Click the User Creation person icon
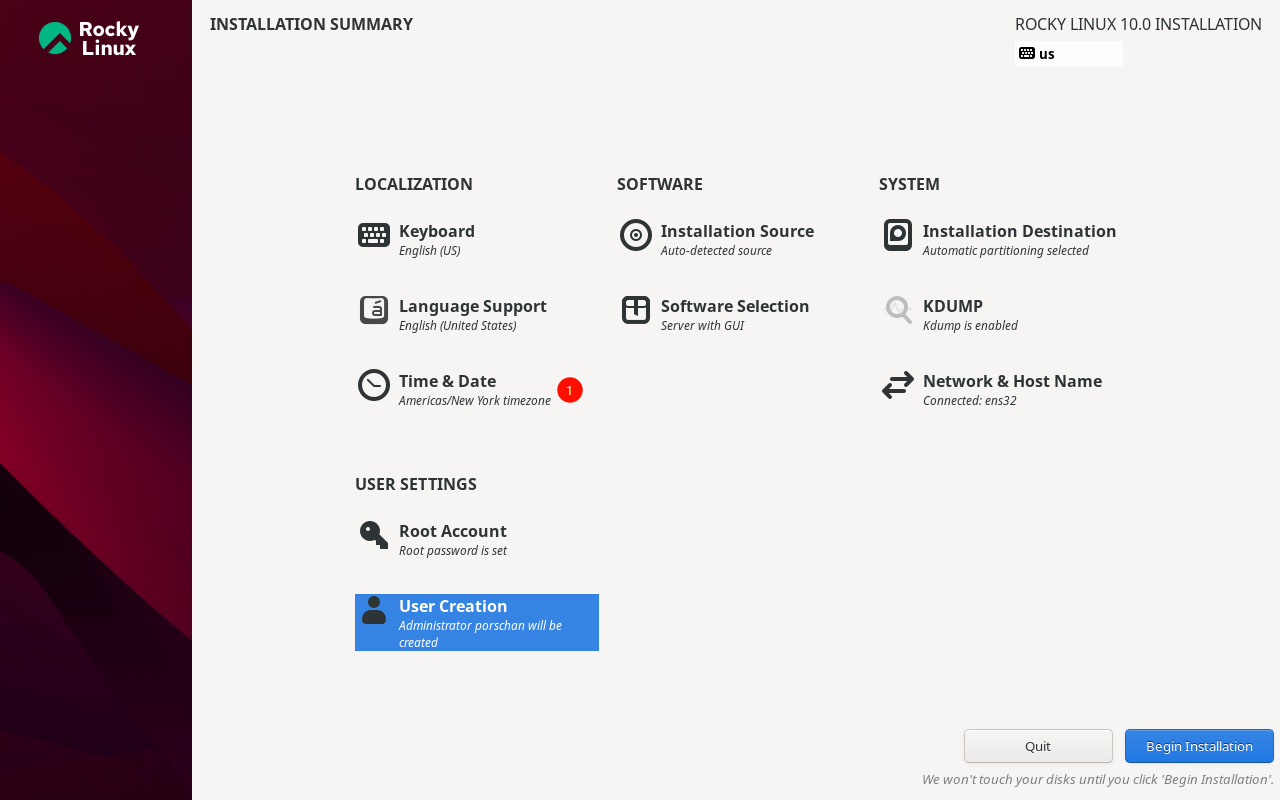Viewport: 1280px width, 800px height. (374, 610)
